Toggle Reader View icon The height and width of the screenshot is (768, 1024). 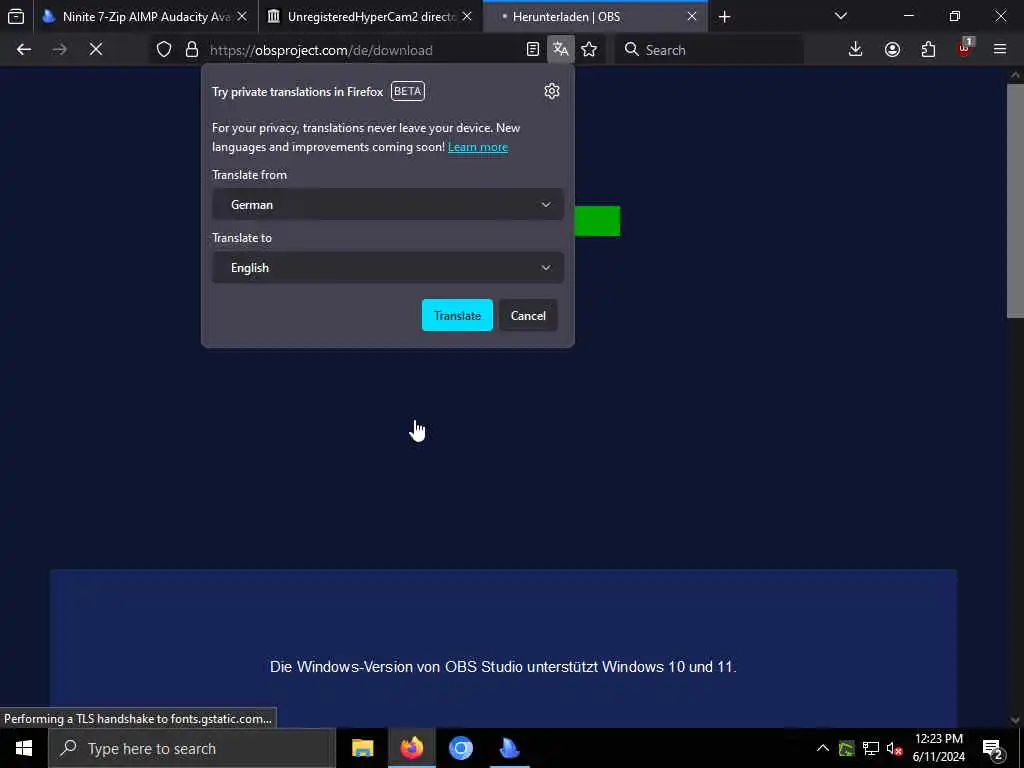click(532, 50)
